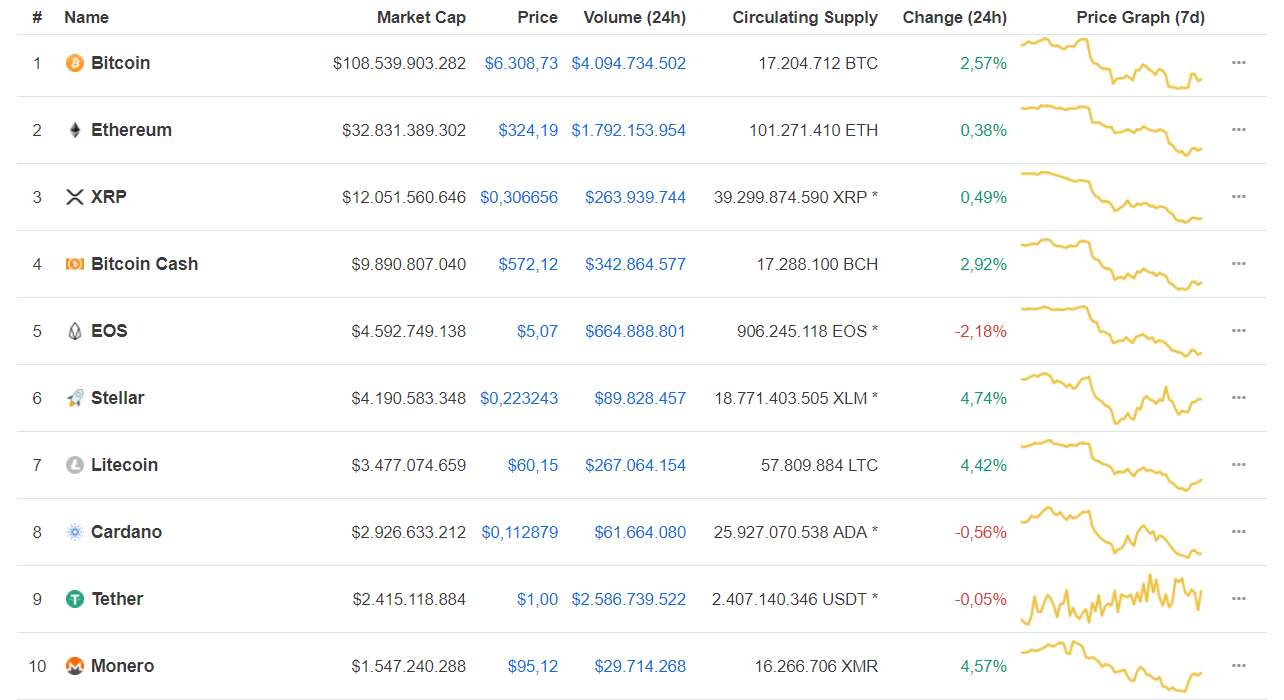Click Bitcoin's 7-day price graph
1284x700 pixels.
click(1110, 63)
